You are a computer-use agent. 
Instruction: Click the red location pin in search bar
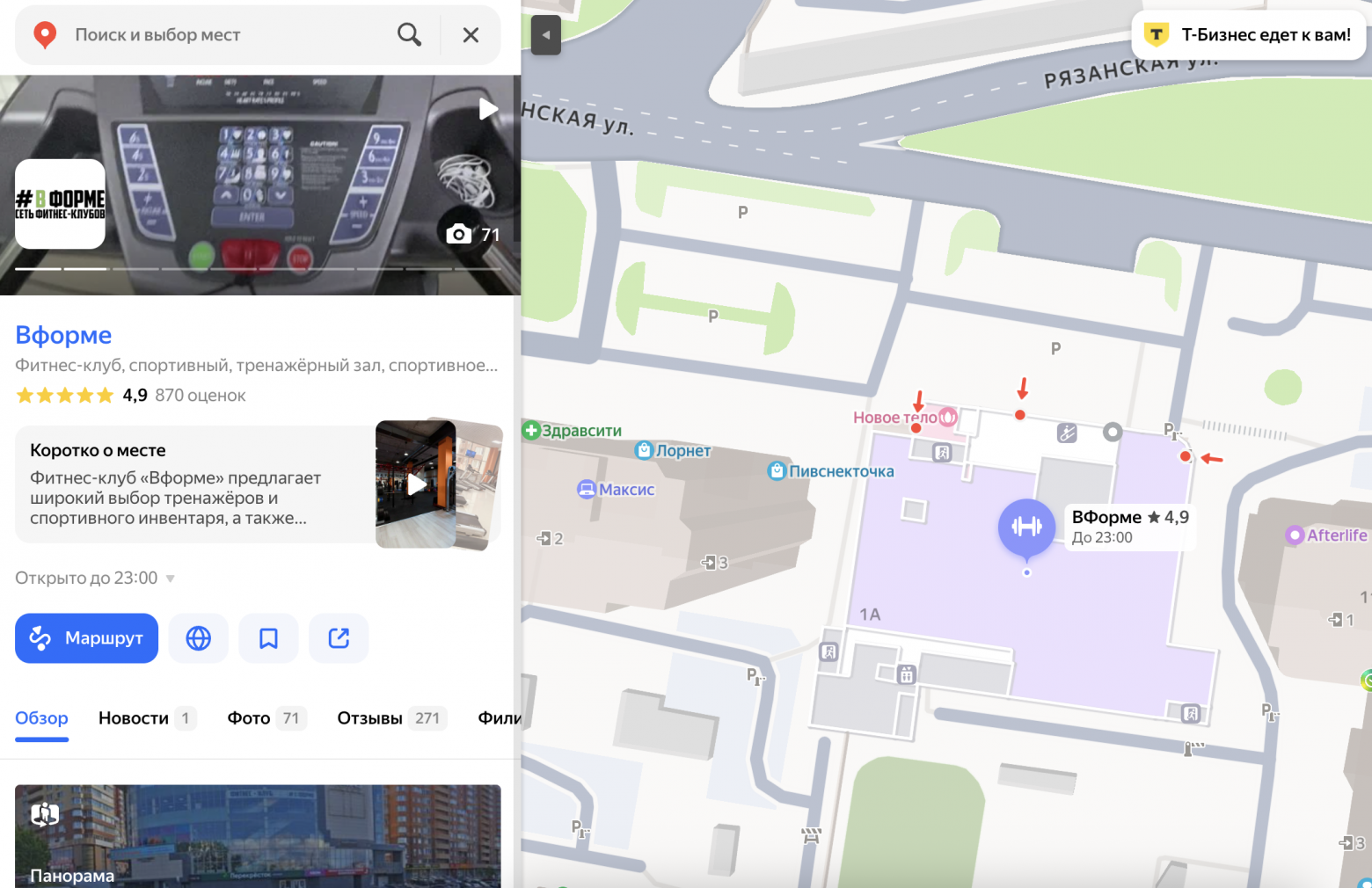point(45,35)
